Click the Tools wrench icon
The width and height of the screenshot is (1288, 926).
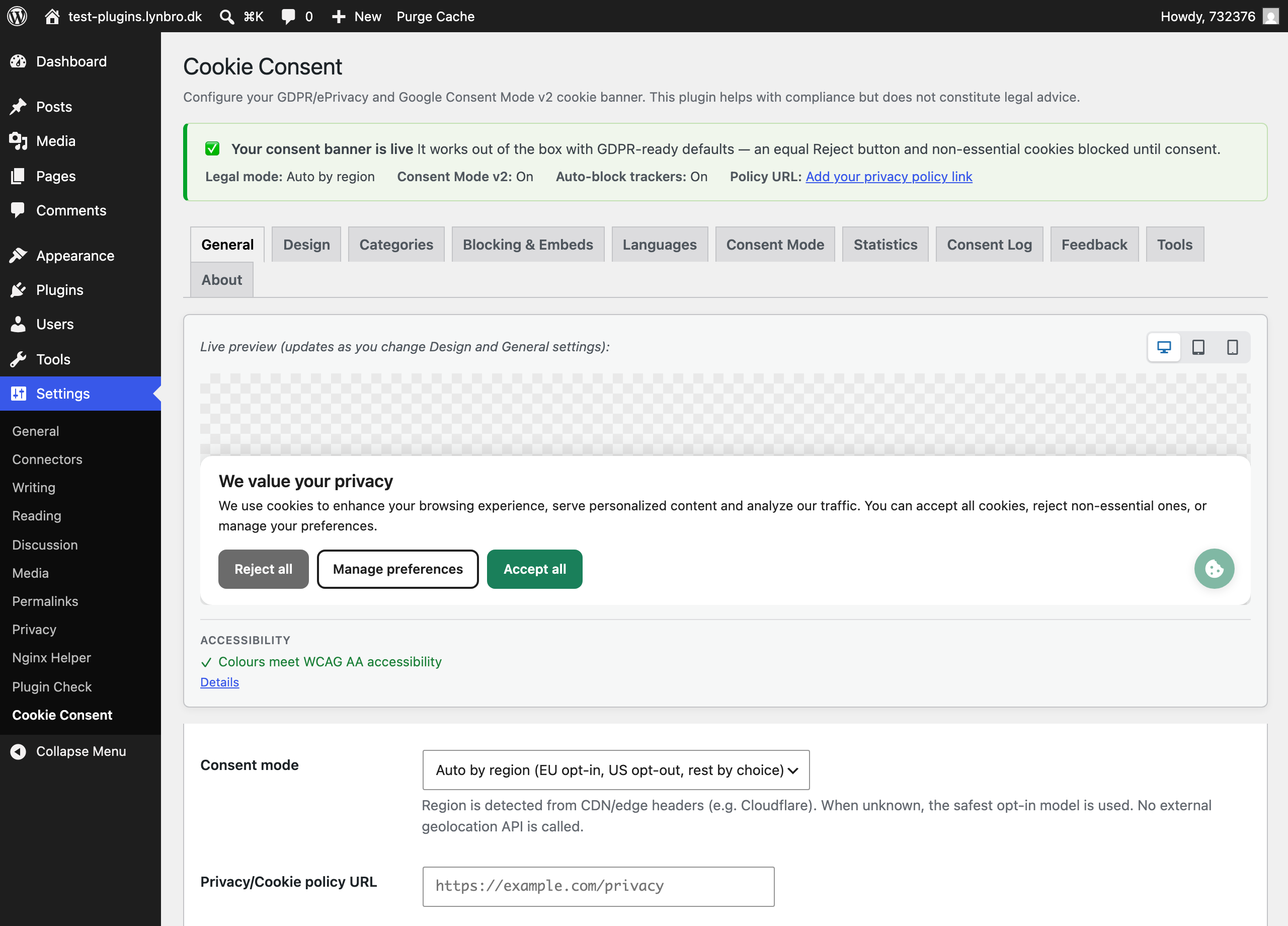coord(18,359)
